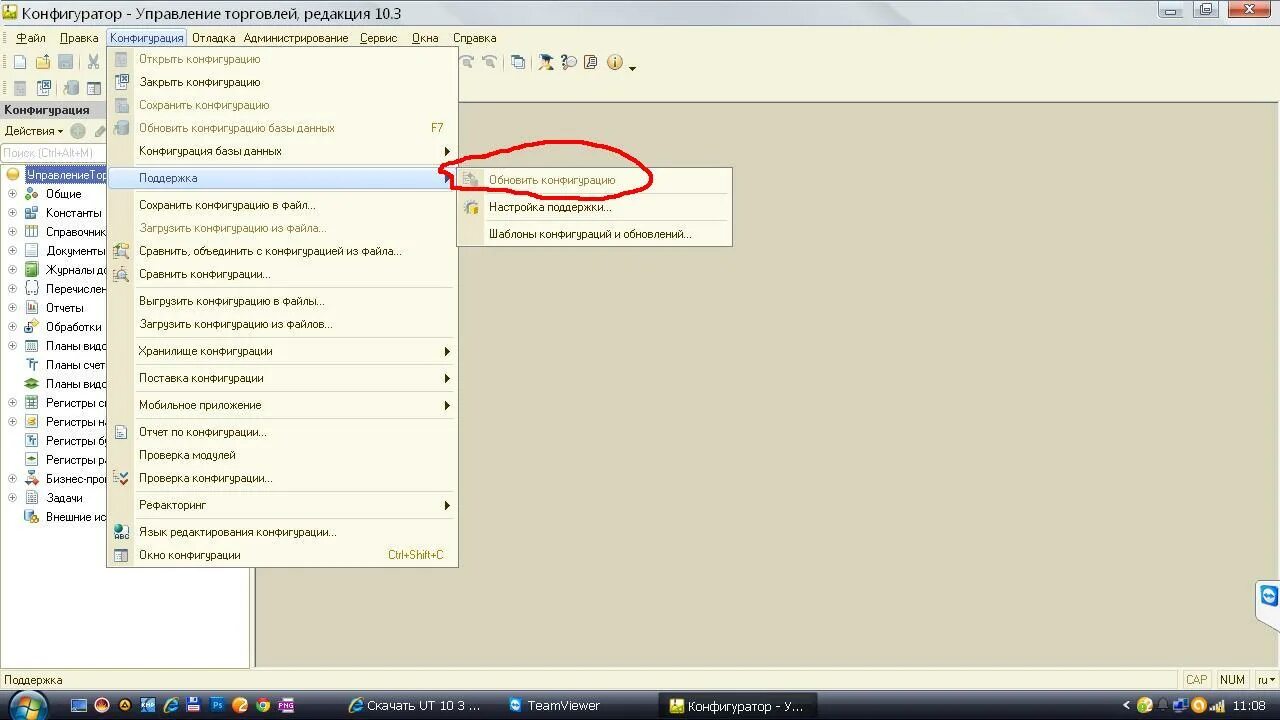Select УправлениеТорговлей root tree item
The height and width of the screenshot is (720, 1280).
pos(67,175)
